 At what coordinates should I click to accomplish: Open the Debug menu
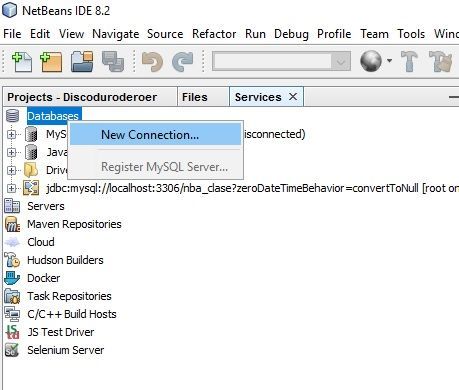pos(291,34)
